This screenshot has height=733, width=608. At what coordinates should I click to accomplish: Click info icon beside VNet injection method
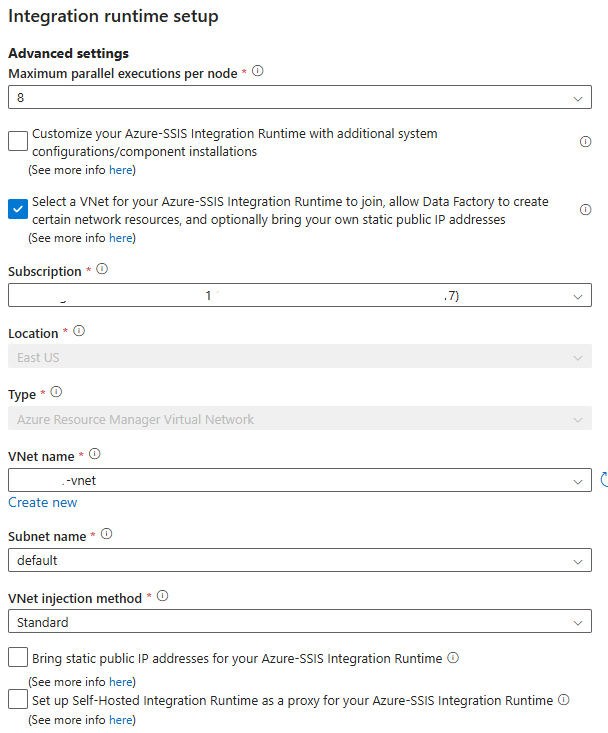coord(163,596)
